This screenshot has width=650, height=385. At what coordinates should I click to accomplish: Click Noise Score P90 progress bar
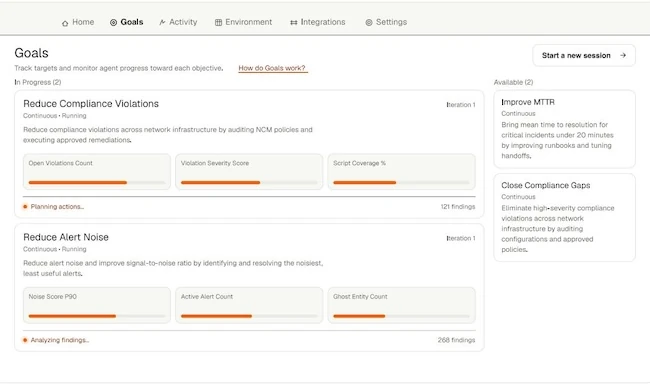[x=97, y=316]
